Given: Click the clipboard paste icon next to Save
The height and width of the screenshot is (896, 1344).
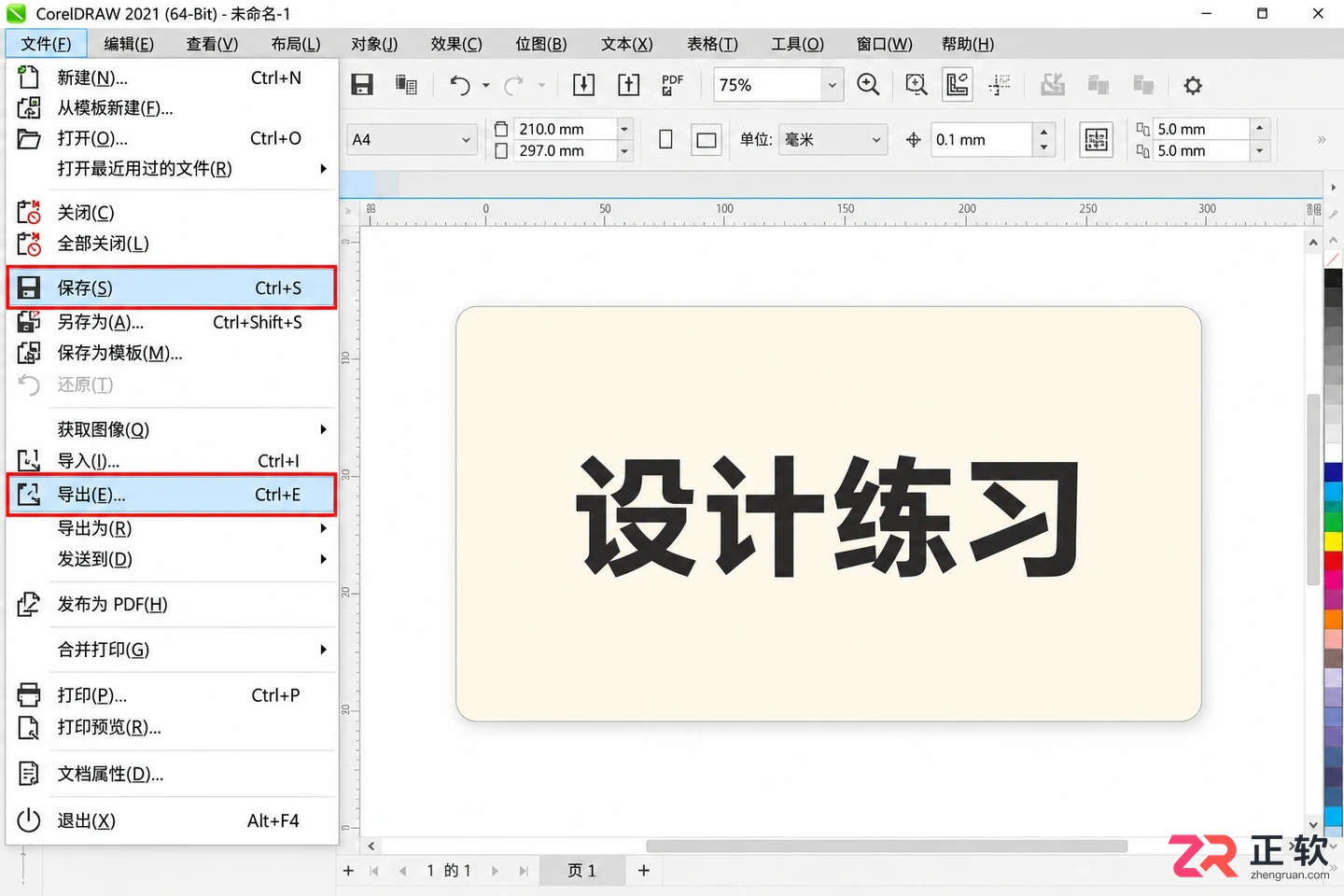Looking at the screenshot, I should click(406, 85).
